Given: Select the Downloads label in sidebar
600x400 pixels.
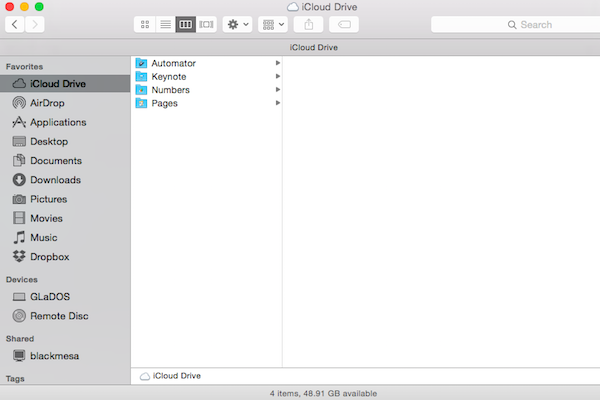Looking at the screenshot, I should coord(55,180).
